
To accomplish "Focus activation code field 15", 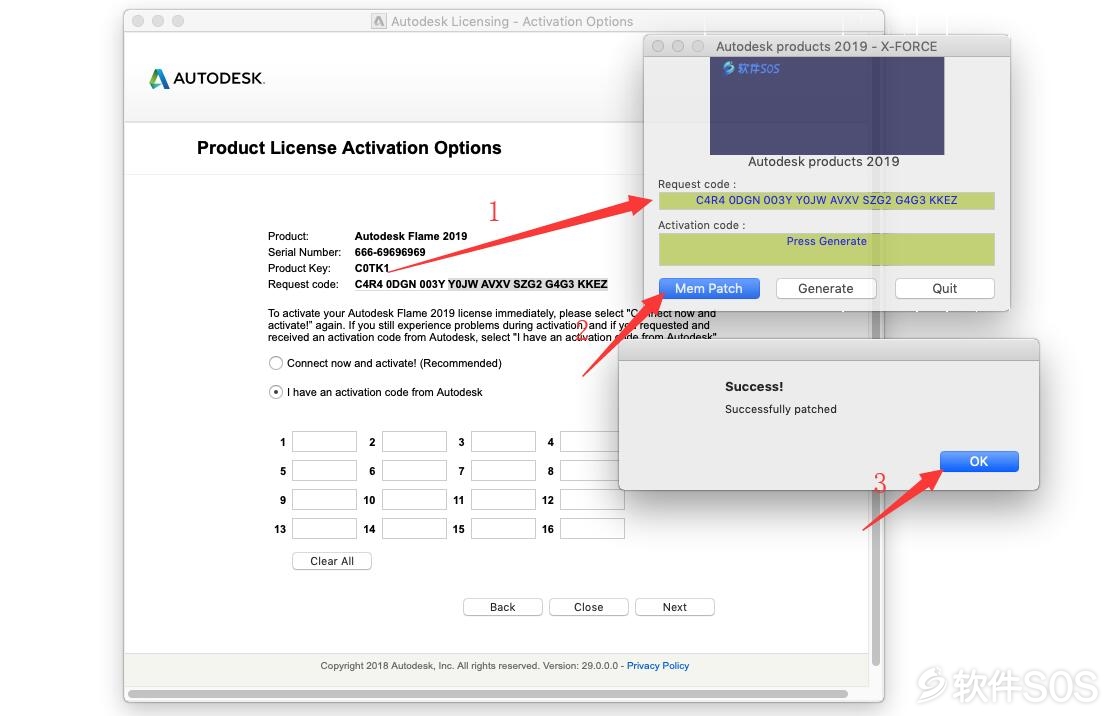I will [503, 528].
